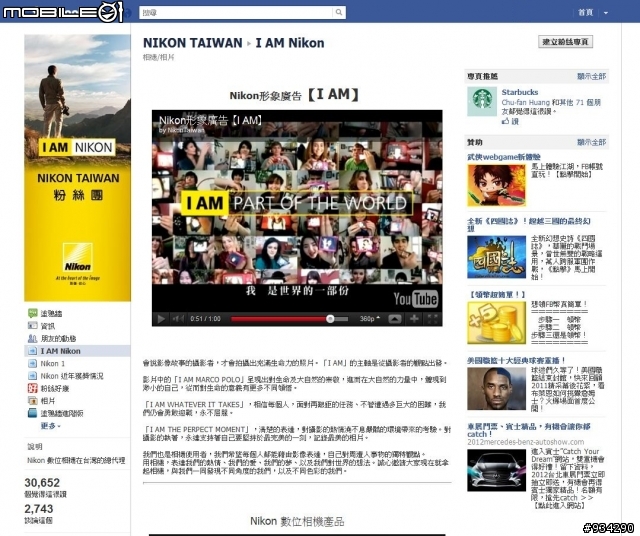Show all recommended pages
The image size is (640, 536).
(591, 76)
